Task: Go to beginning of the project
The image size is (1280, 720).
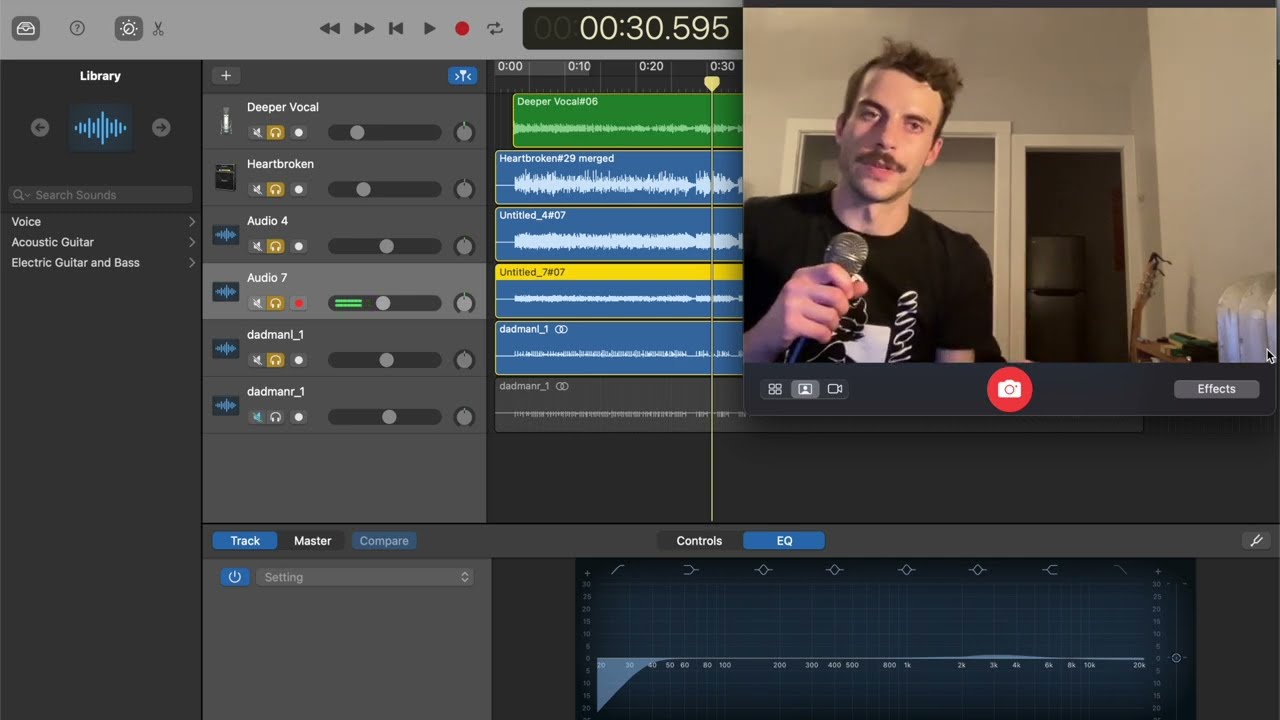Action: pyautogui.click(x=396, y=29)
